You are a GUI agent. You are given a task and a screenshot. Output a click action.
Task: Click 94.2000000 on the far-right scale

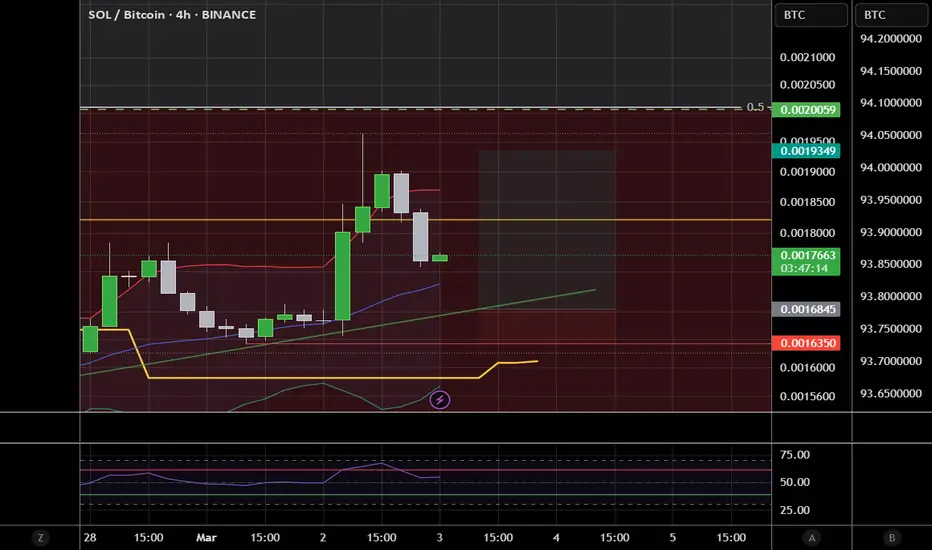coord(891,39)
